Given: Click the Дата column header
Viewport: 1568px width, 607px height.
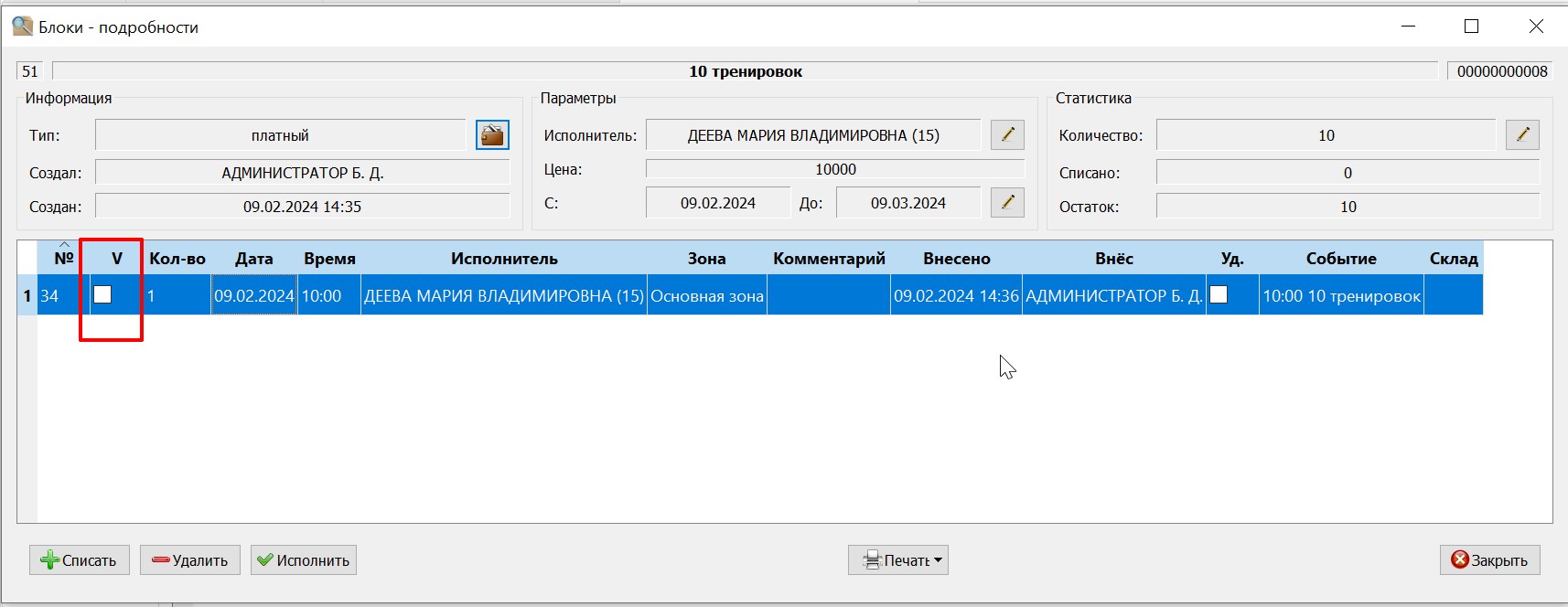Looking at the screenshot, I should coord(254,258).
